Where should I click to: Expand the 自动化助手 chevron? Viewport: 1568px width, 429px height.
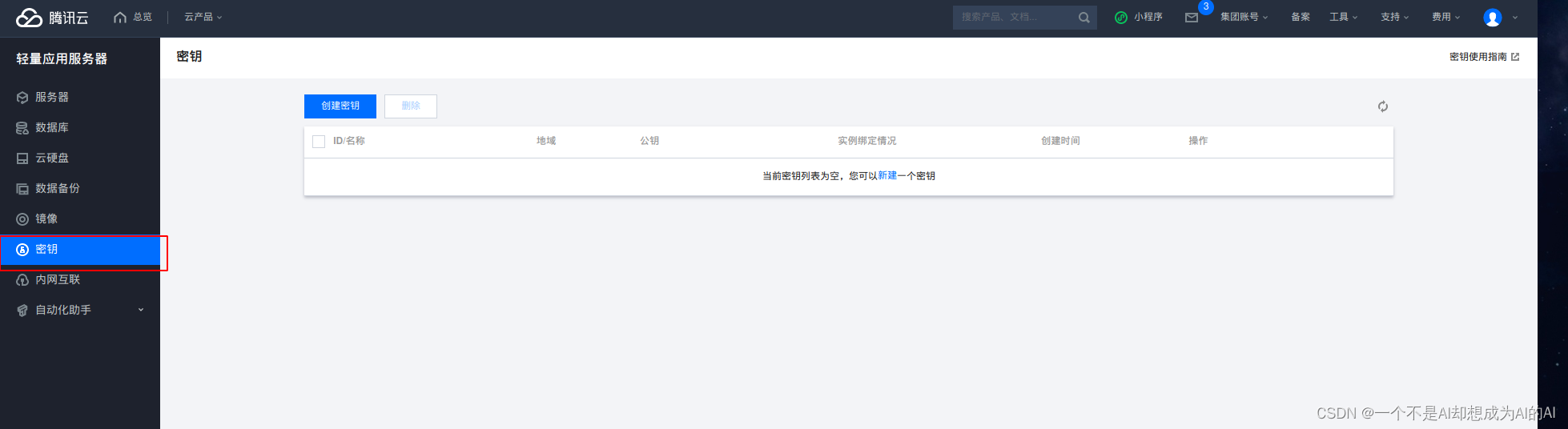[141, 311]
